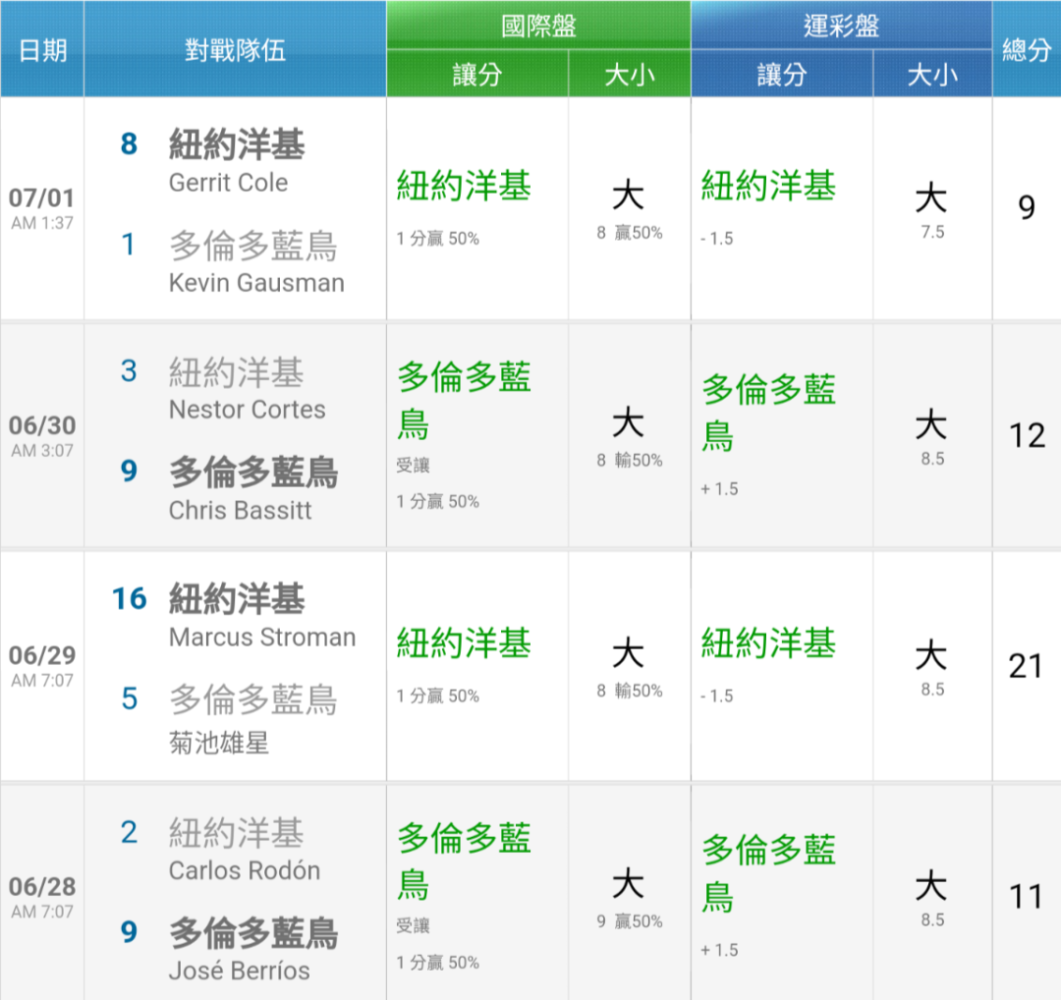Click 運彩盤 讓分 result 多倫多藍鳥 on 06/30
This screenshot has width=1061, height=1000.
pyautogui.click(x=769, y=412)
